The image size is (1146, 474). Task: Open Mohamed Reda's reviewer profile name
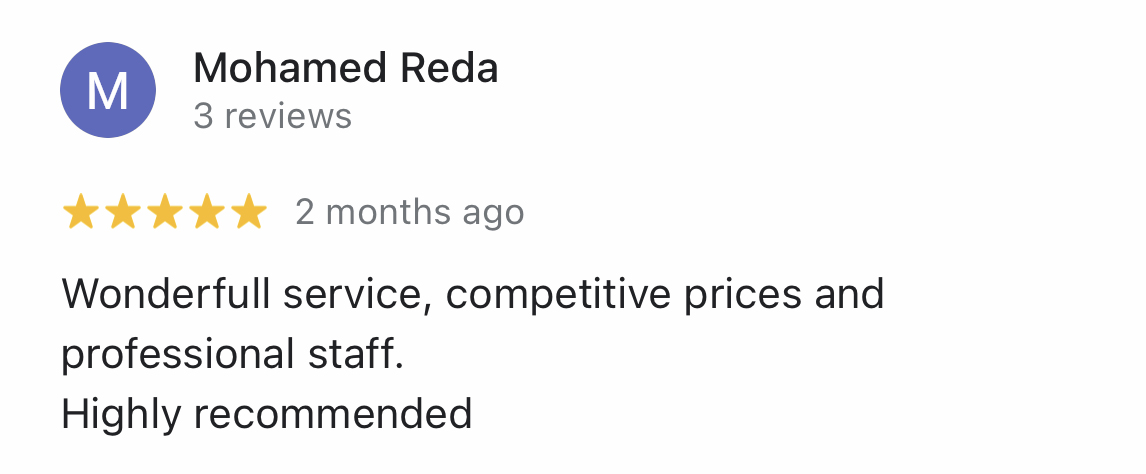click(x=345, y=69)
